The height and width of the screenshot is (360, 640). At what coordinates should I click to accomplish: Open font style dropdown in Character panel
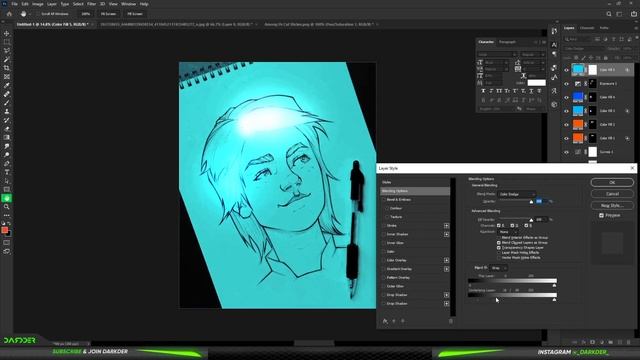point(533,54)
